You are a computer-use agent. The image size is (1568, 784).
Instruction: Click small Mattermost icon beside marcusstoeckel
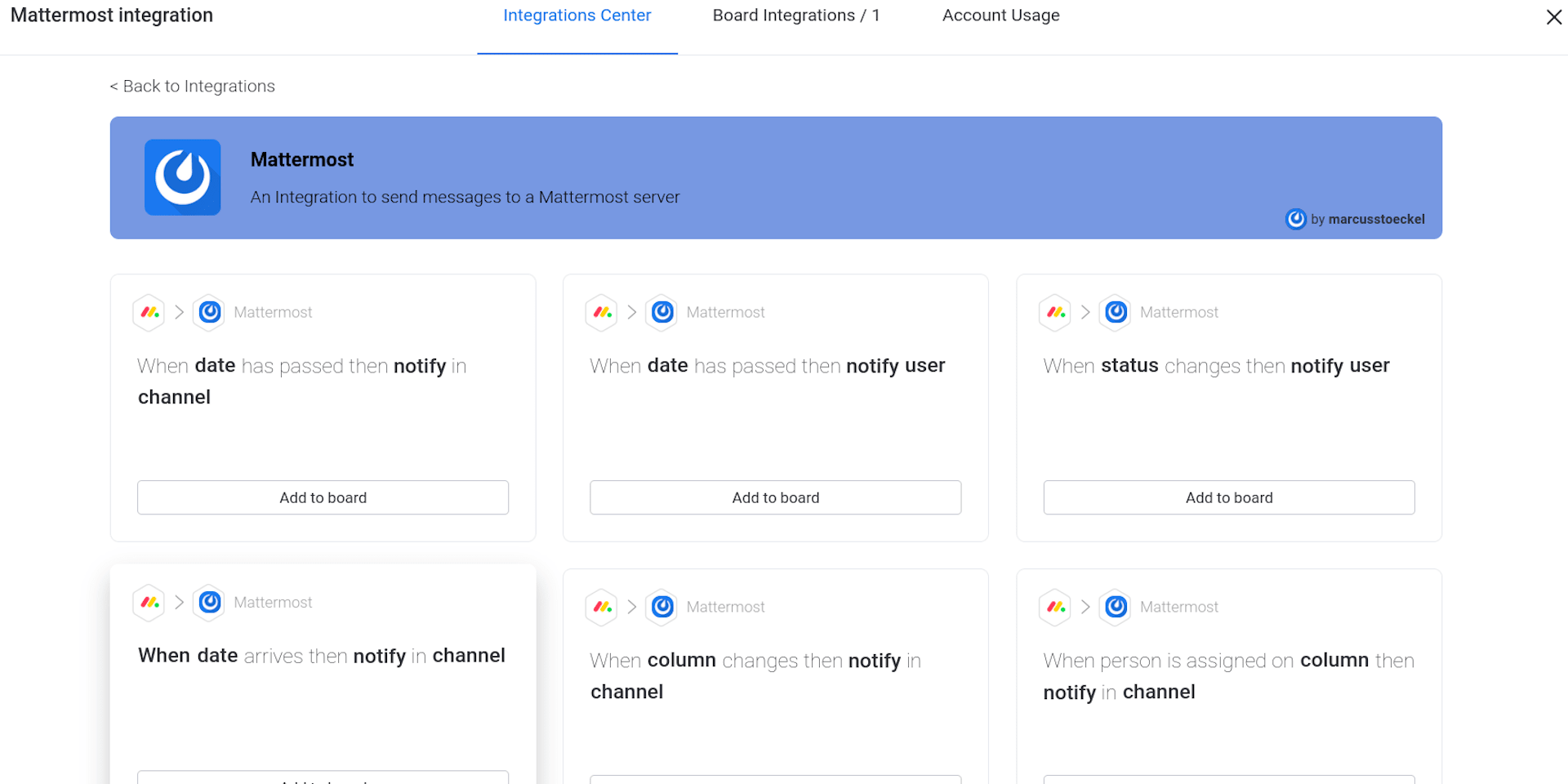tap(1295, 219)
